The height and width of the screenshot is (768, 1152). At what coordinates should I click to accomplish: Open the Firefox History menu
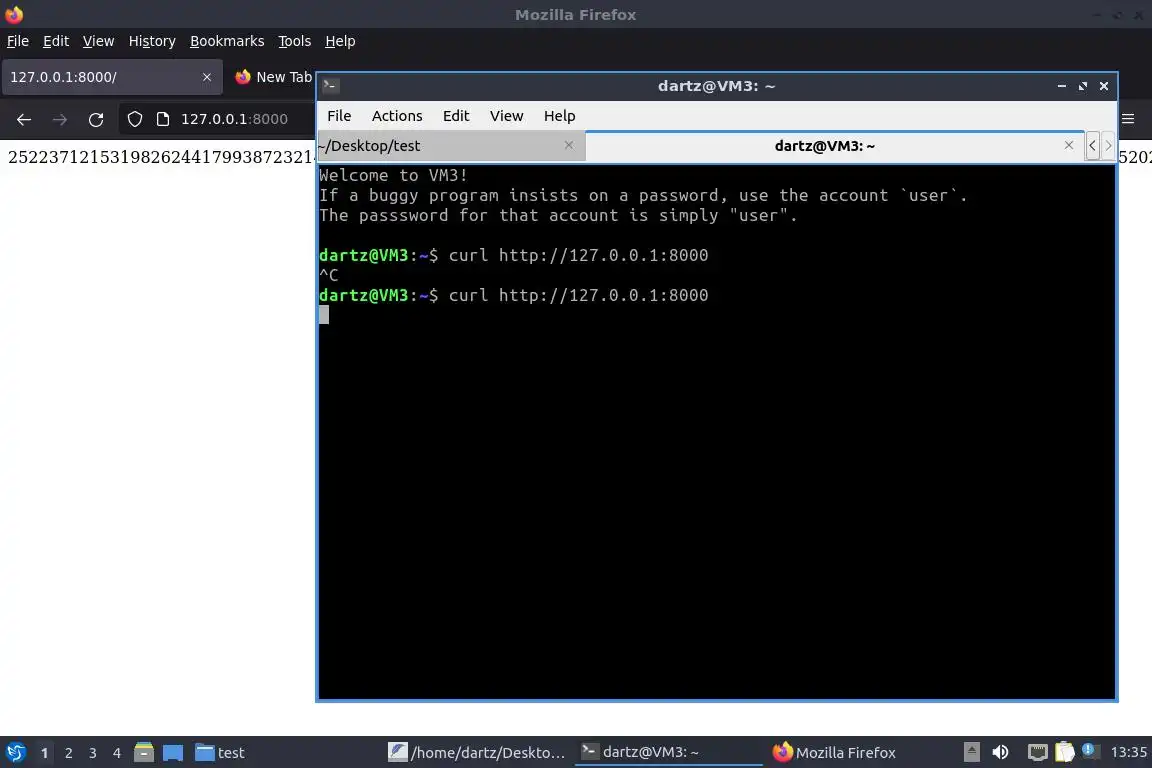(152, 41)
